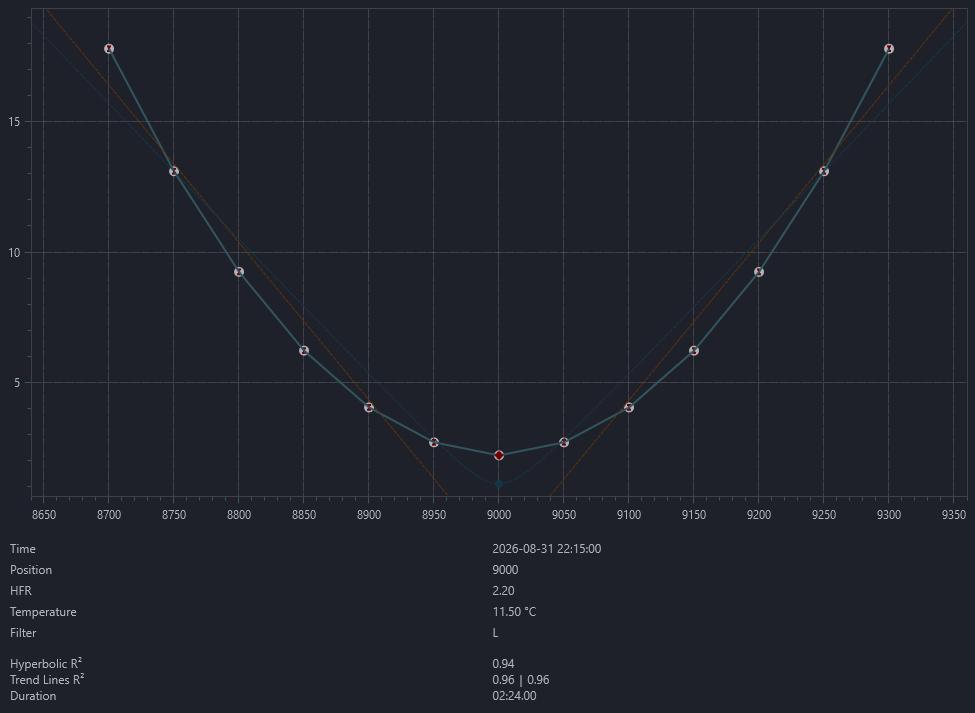Click the Duration label
The height and width of the screenshot is (713, 975).
point(33,696)
